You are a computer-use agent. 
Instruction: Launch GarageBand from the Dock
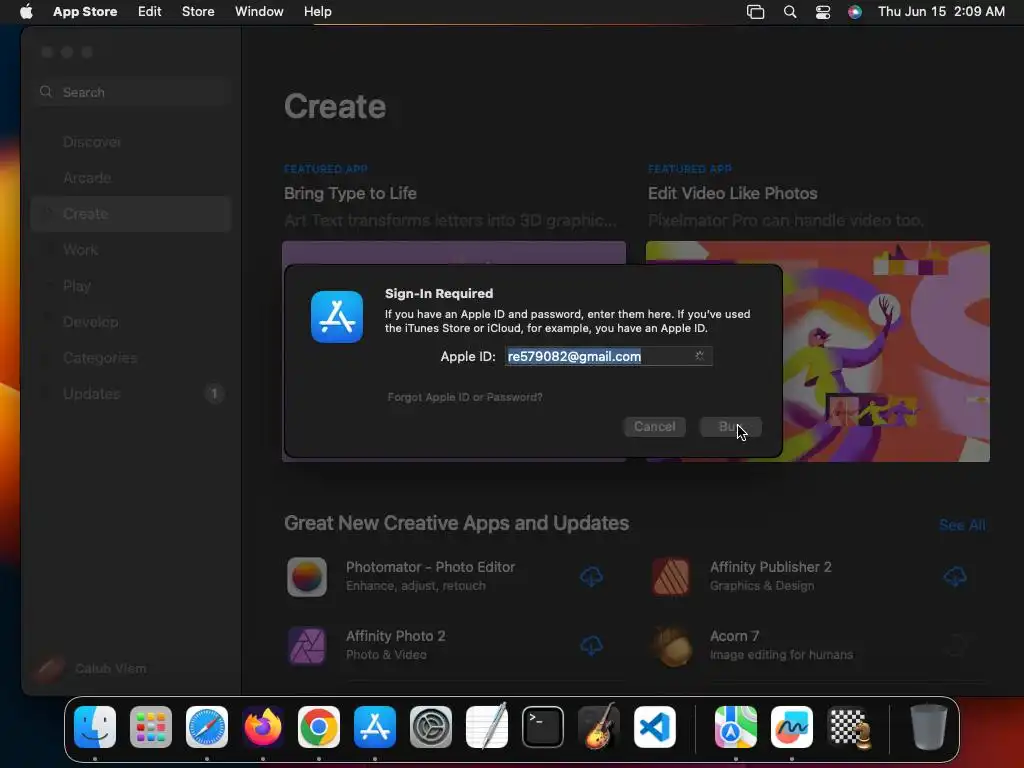tap(599, 727)
